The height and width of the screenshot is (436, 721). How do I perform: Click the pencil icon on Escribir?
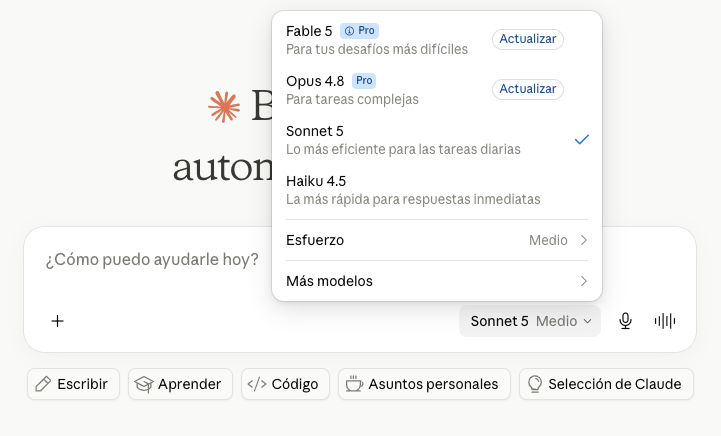[43, 384]
